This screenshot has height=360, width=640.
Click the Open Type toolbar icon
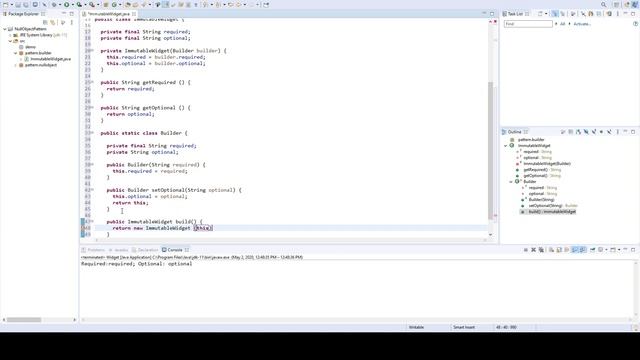click(x=128, y=4)
